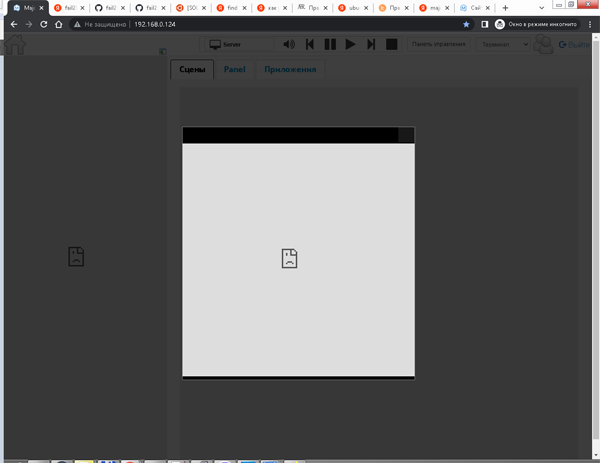Open a new browser tab
600x463 pixels.
click(x=505, y=7)
